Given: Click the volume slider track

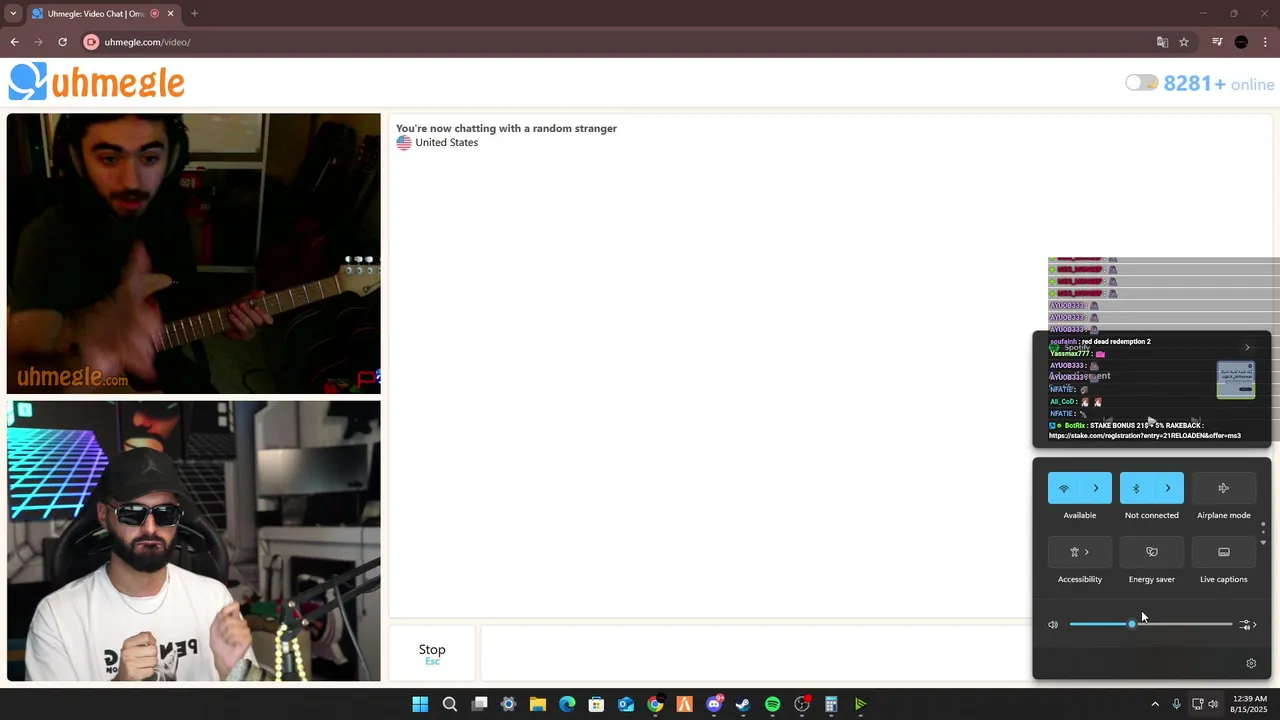Looking at the screenshot, I should point(1151,624).
